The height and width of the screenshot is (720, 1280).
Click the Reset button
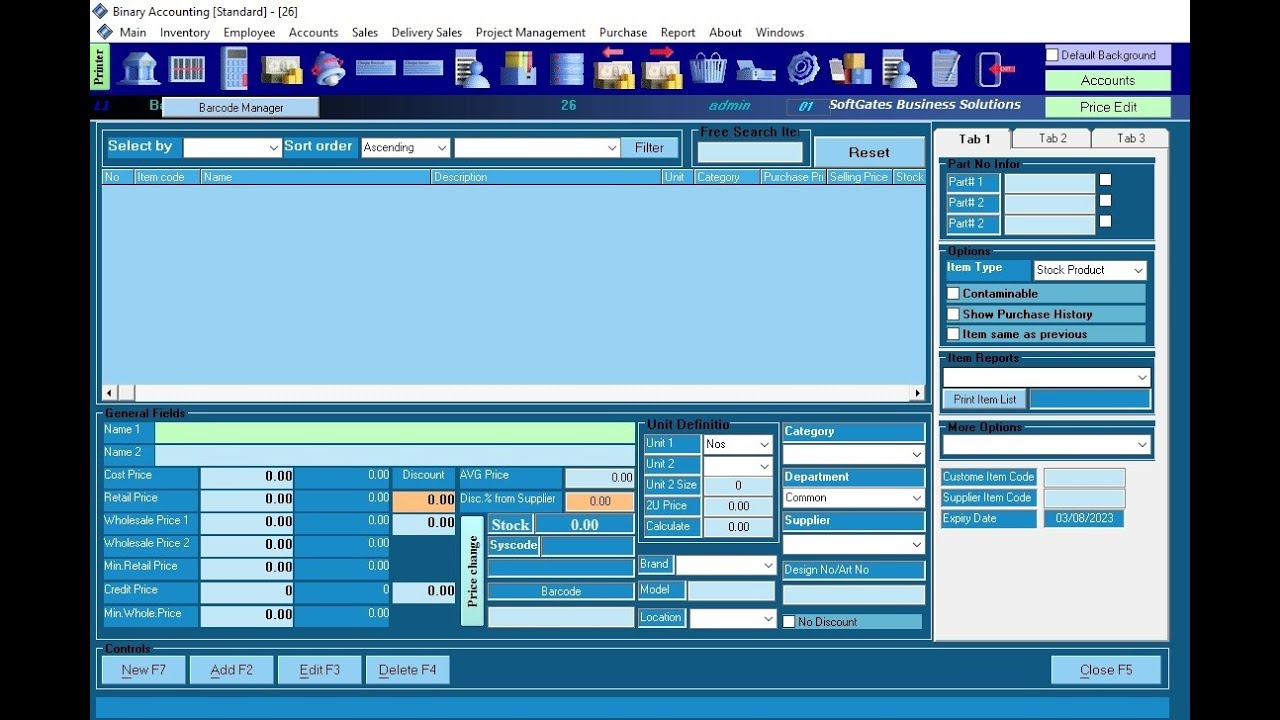click(x=869, y=152)
